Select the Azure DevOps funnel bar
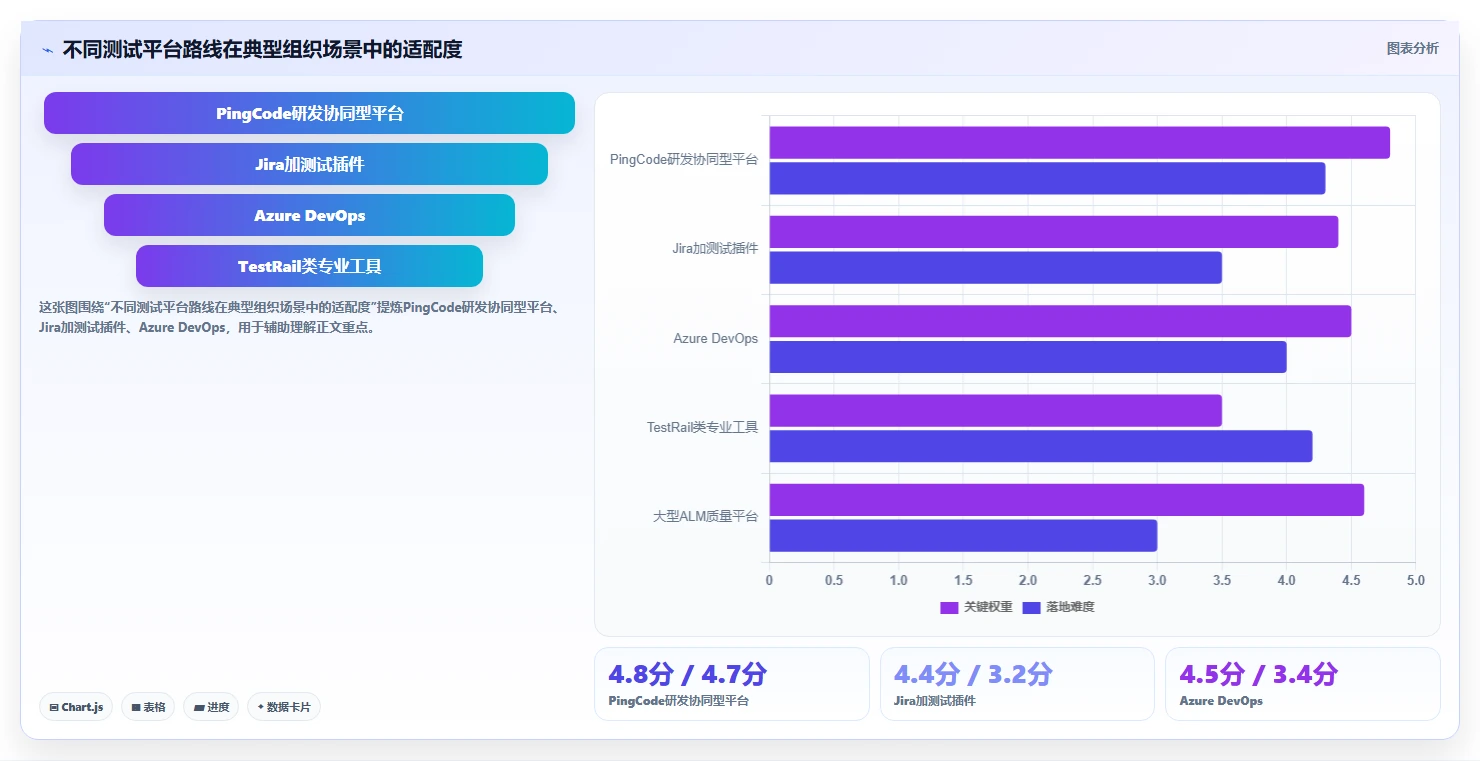The height and width of the screenshot is (761, 1480). (309, 215)
